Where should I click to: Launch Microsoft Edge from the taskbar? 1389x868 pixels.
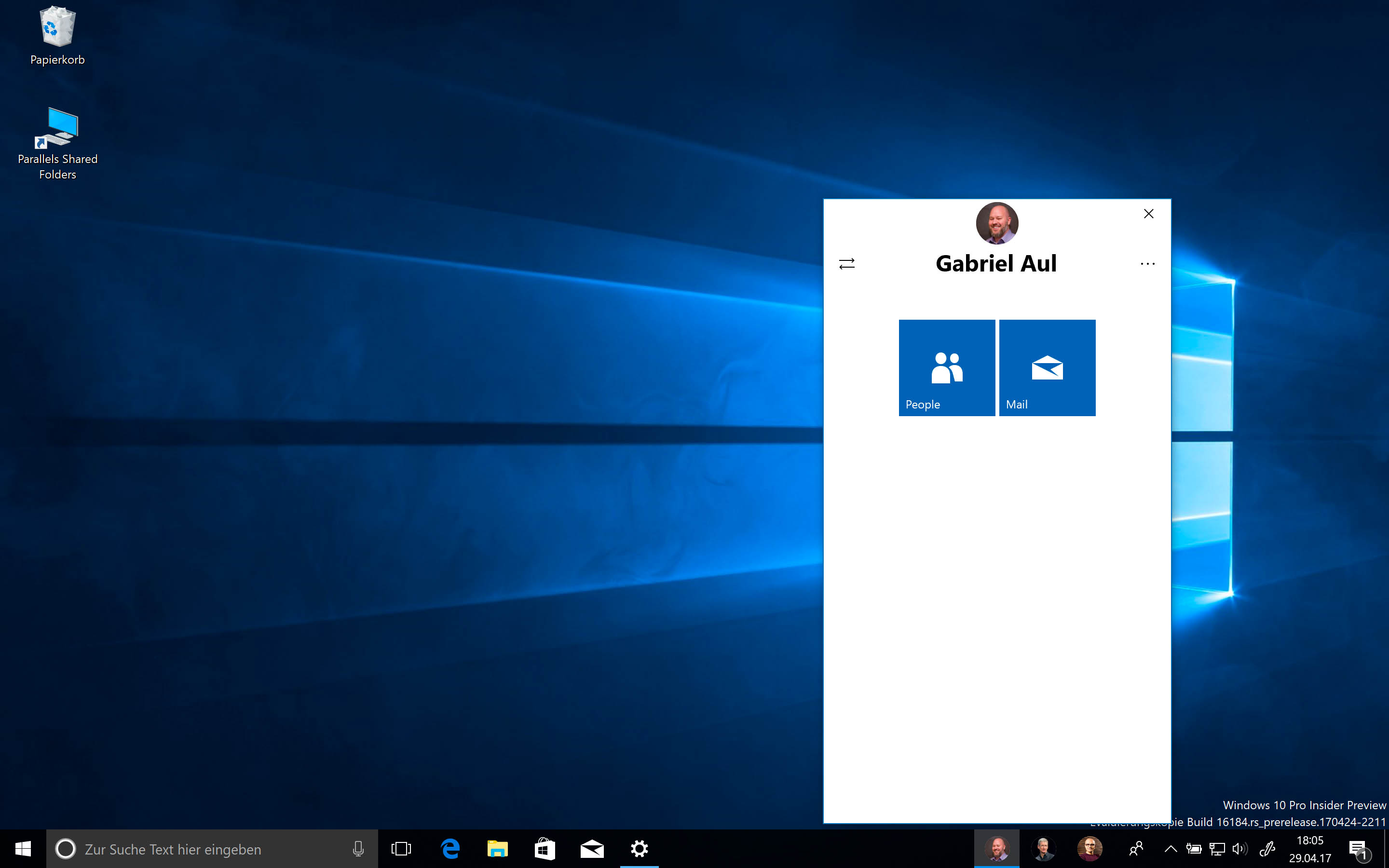click(450, 849)
